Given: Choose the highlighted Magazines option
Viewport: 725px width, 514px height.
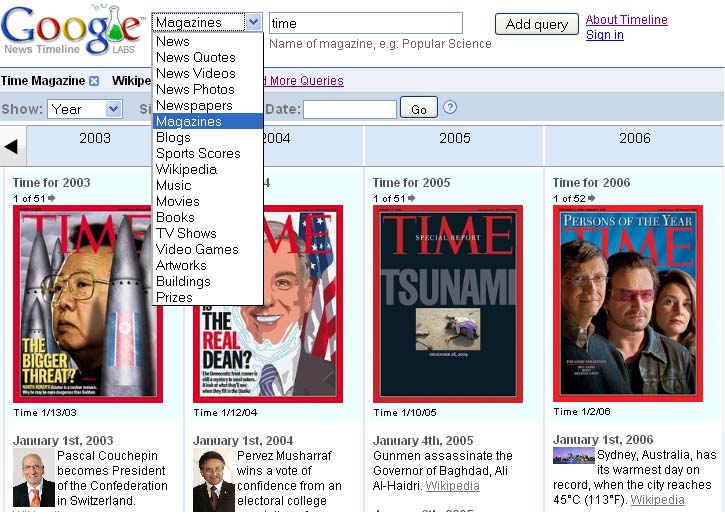Looking at the screenshot, I should (x=208, y=121).
